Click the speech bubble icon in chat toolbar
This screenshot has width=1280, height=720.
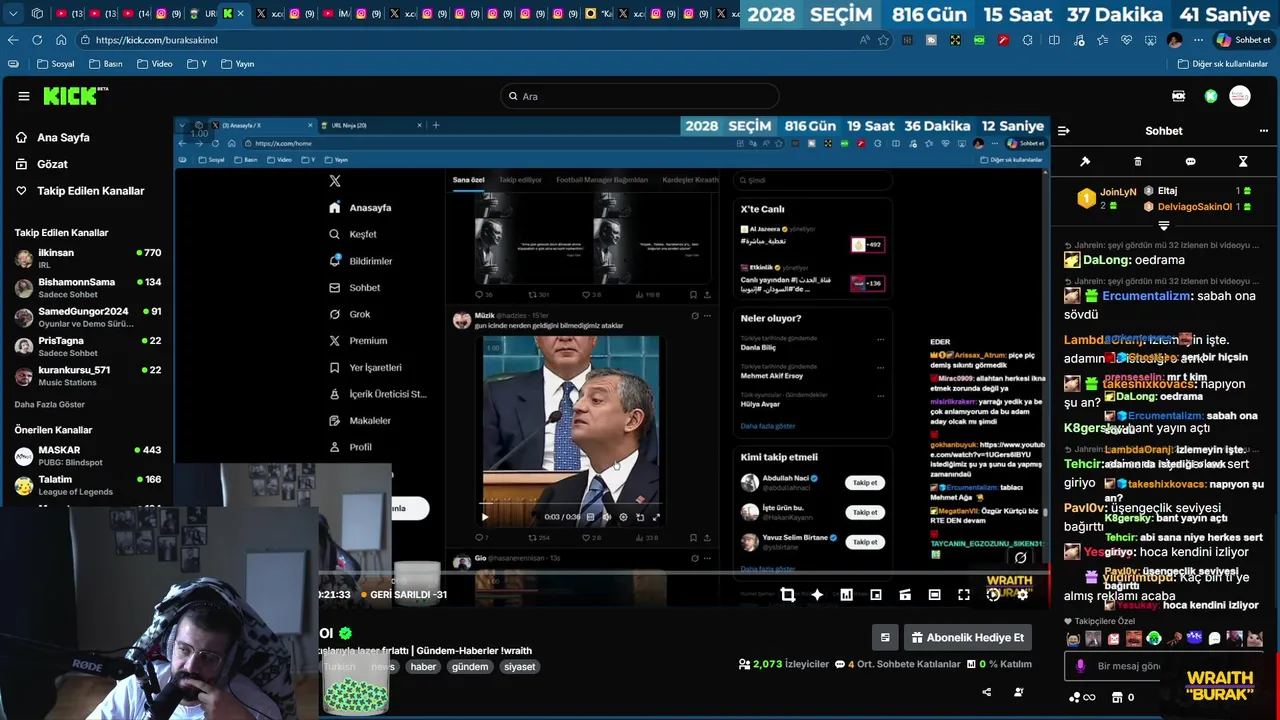pyautogui.click(x=1190, y=161)
